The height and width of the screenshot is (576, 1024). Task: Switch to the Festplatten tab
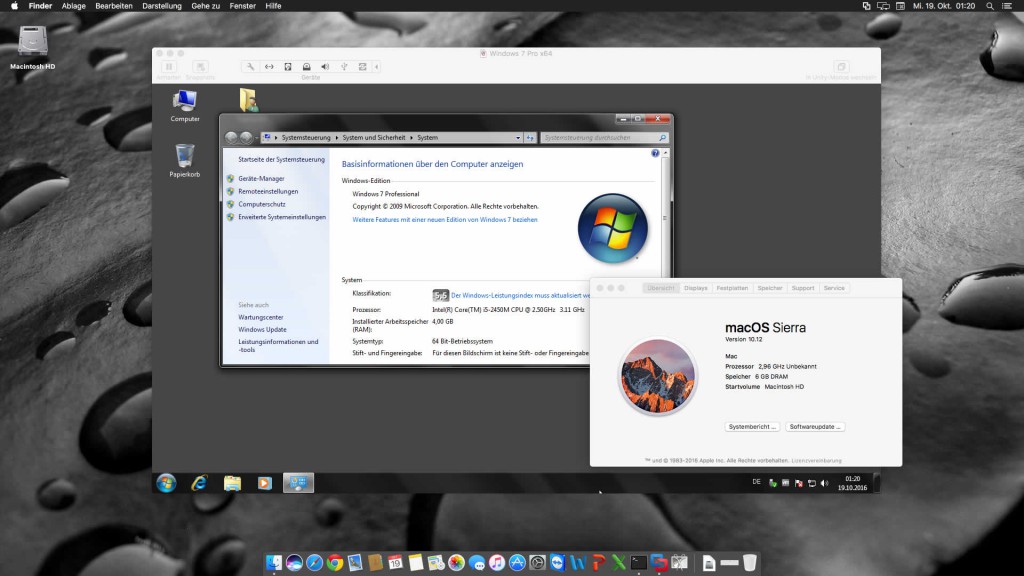732,288
